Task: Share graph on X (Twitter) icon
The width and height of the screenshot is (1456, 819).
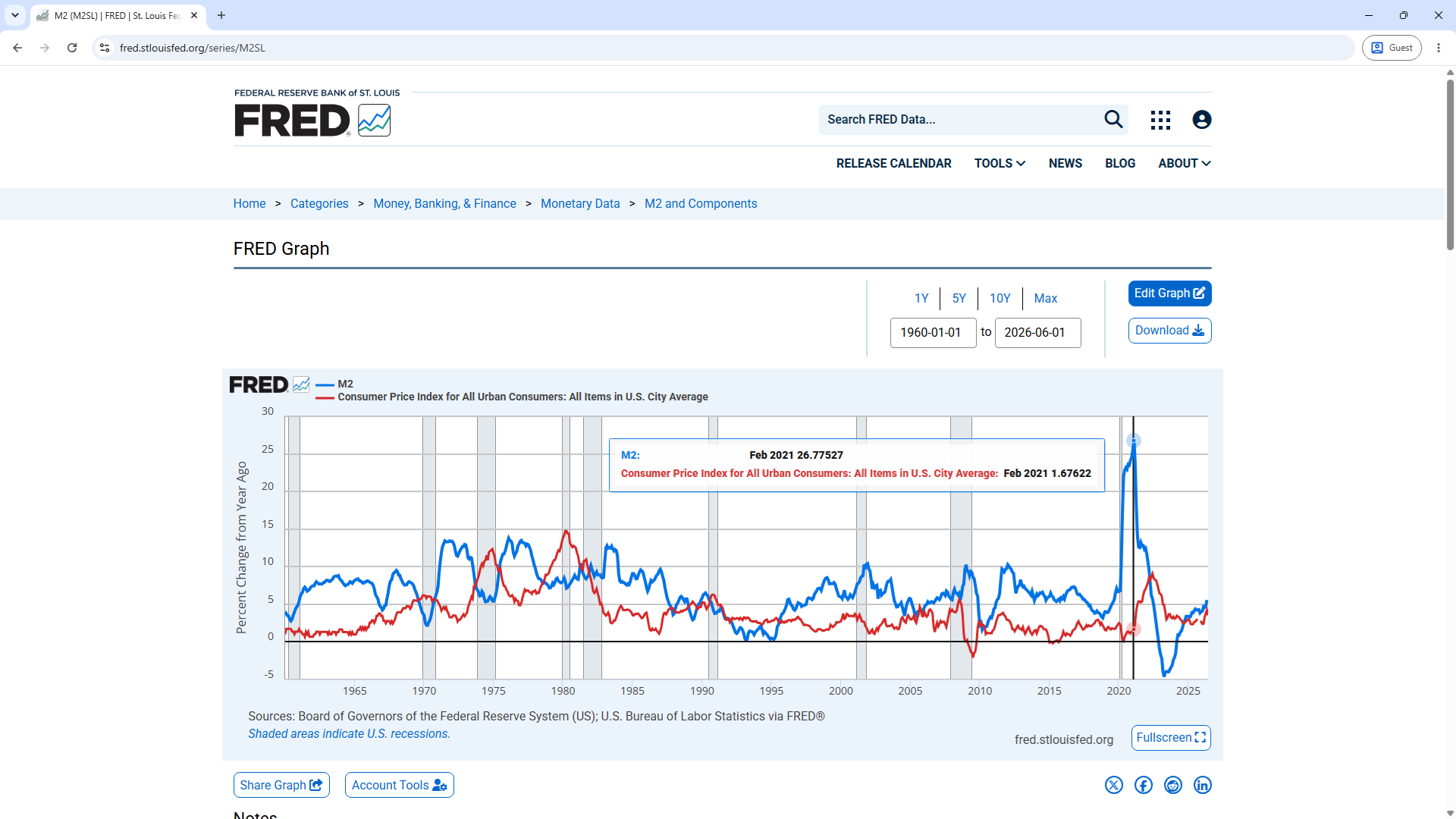Action: [x=1113, y=785]
